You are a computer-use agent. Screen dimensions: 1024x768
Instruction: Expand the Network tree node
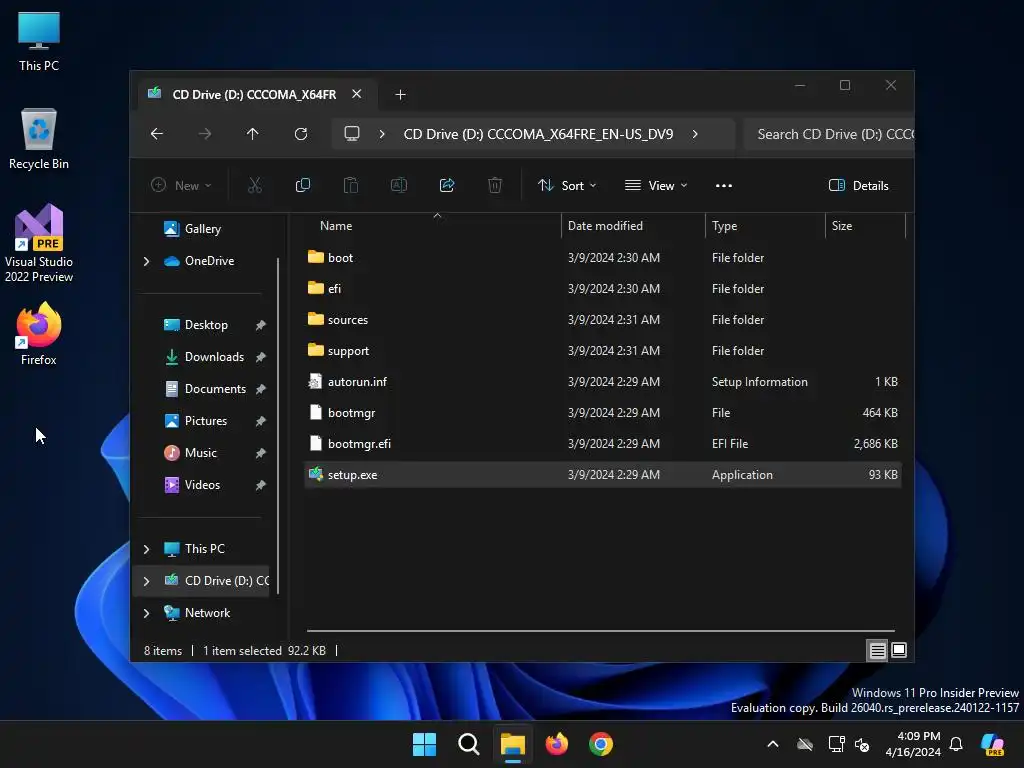point(146,613)
